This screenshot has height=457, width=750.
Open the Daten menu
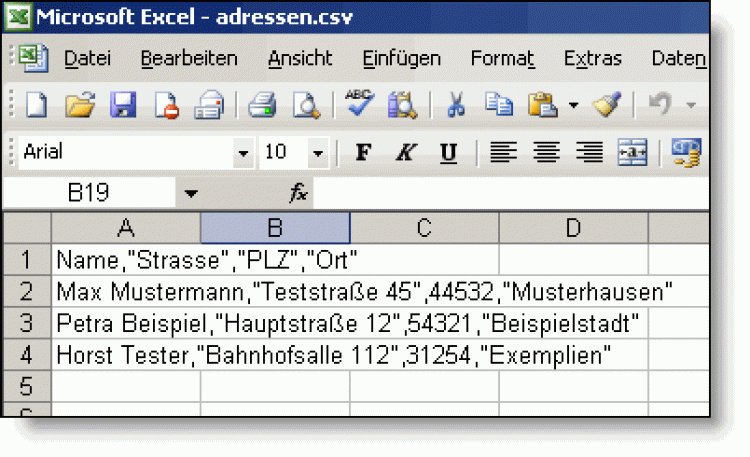click(x=679, y=58)
